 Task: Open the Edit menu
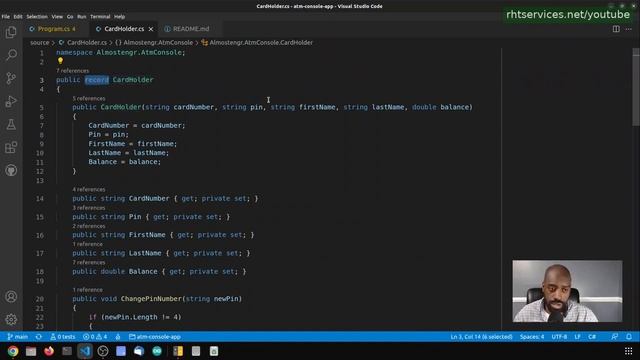coord(18,17)
